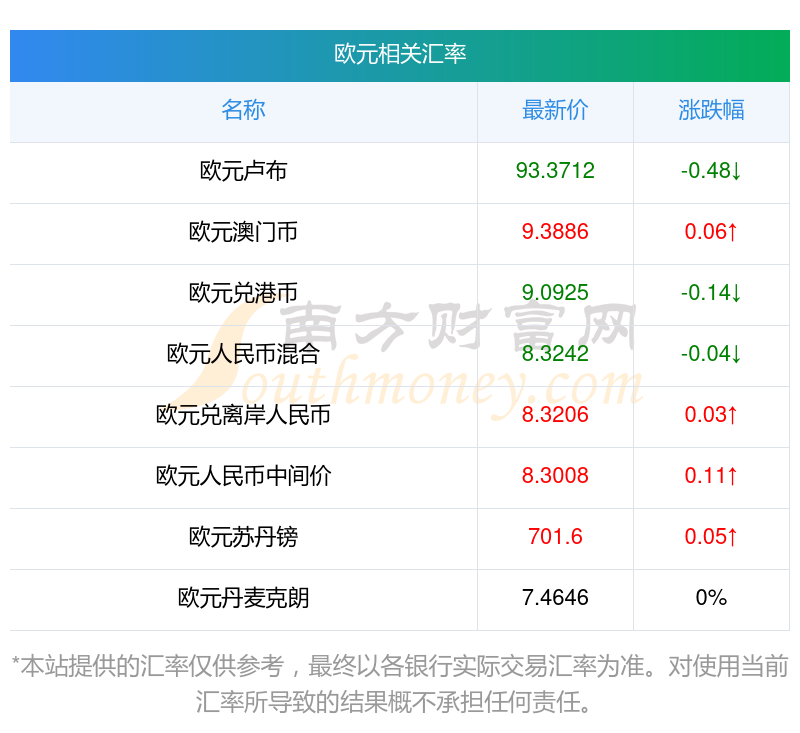Click the price 9.0925
Viewport: 800px width, 733px height.
tap(555, 293)
